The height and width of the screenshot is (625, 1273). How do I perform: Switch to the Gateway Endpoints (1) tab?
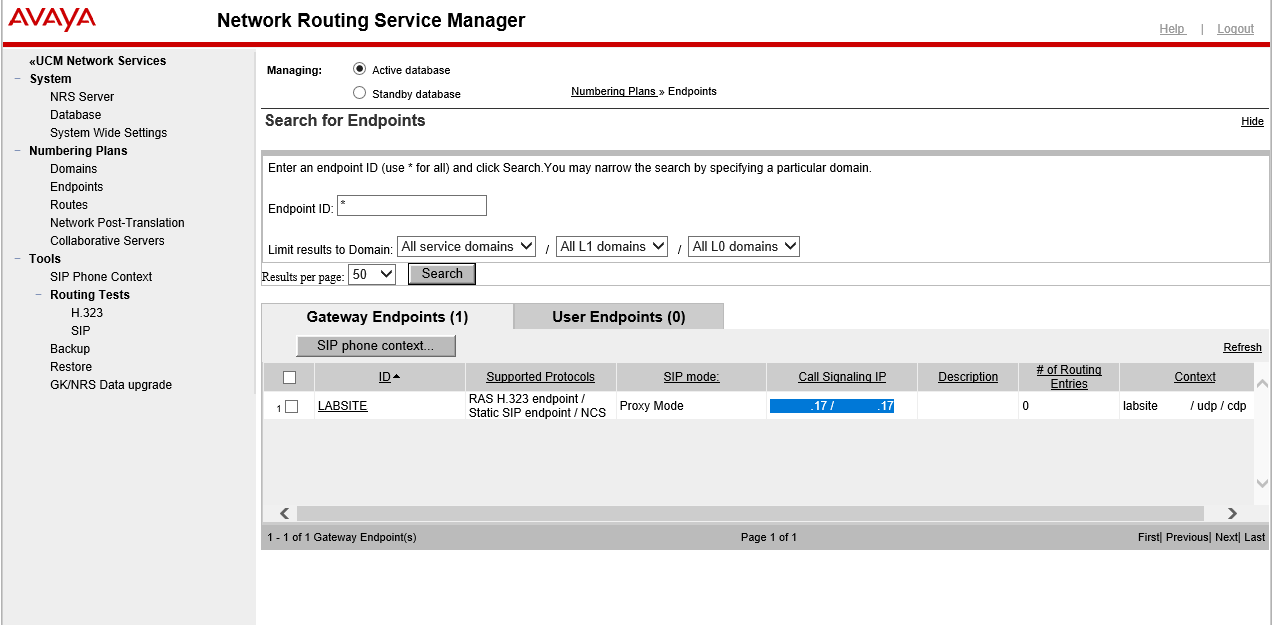387,317
